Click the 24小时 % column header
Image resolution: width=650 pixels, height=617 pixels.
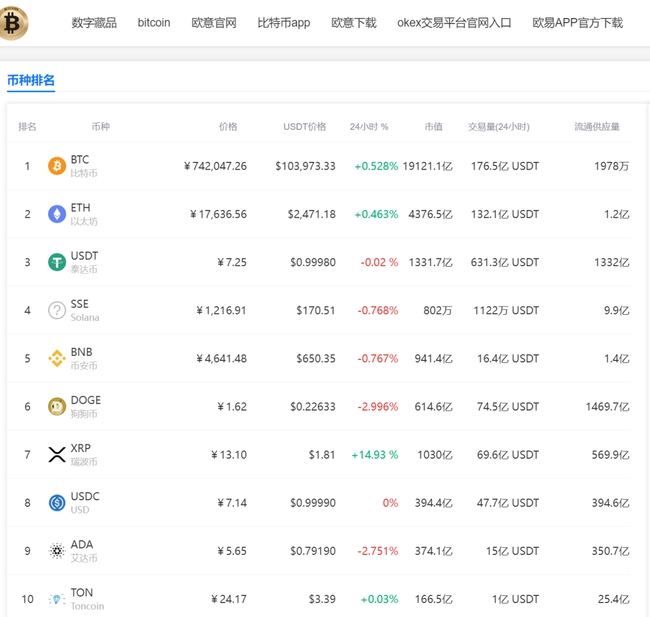pyautogui.click(x=369, y=126)
